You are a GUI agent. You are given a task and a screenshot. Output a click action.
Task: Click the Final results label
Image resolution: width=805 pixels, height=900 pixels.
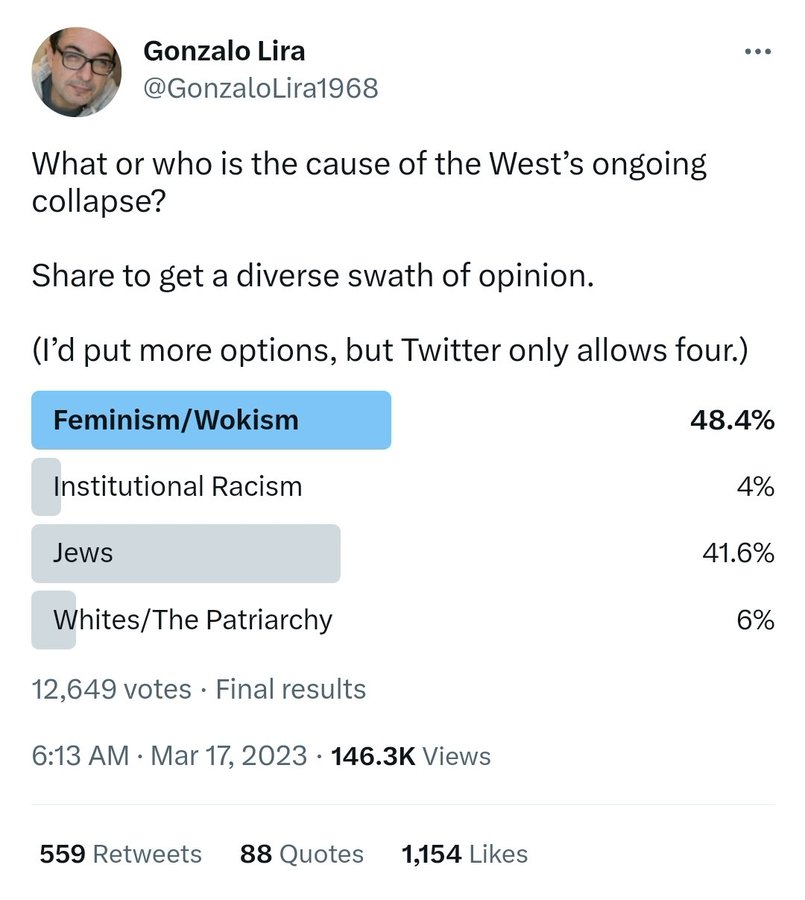[x=291, y=689]
